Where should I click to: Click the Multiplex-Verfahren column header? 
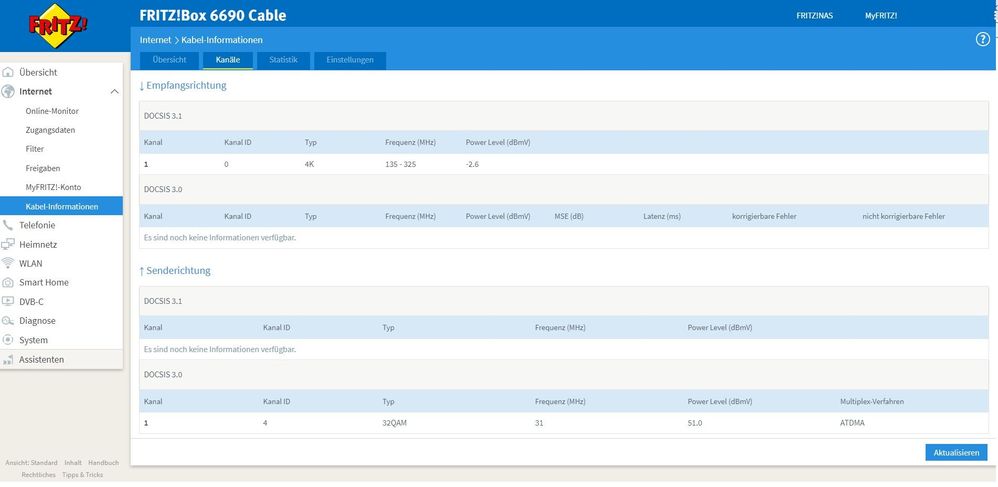pos(872,402)
